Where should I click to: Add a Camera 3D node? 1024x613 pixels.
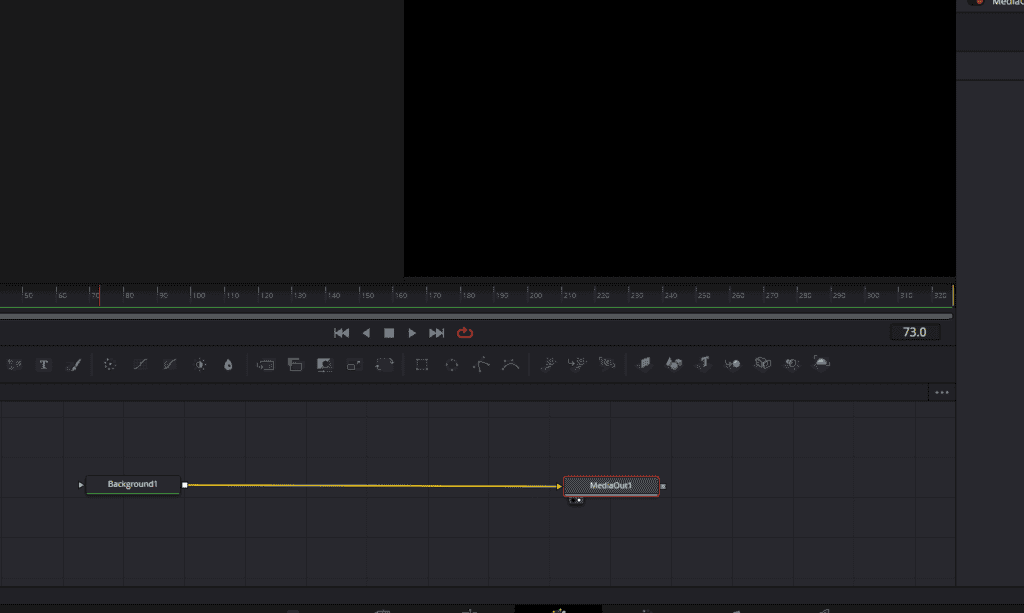(762, 363)
